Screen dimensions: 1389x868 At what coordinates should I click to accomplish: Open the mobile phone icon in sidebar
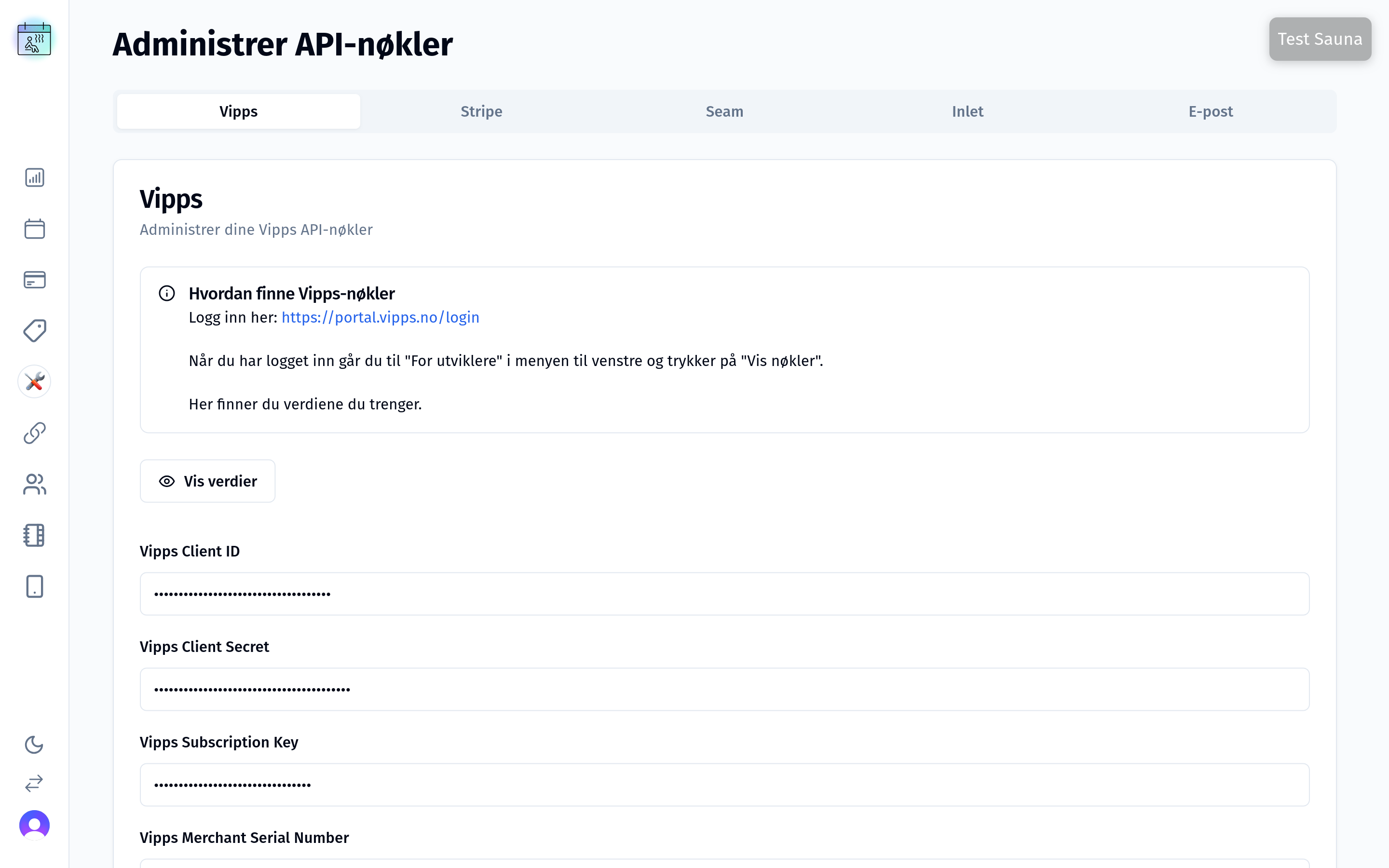coord(34,586)
